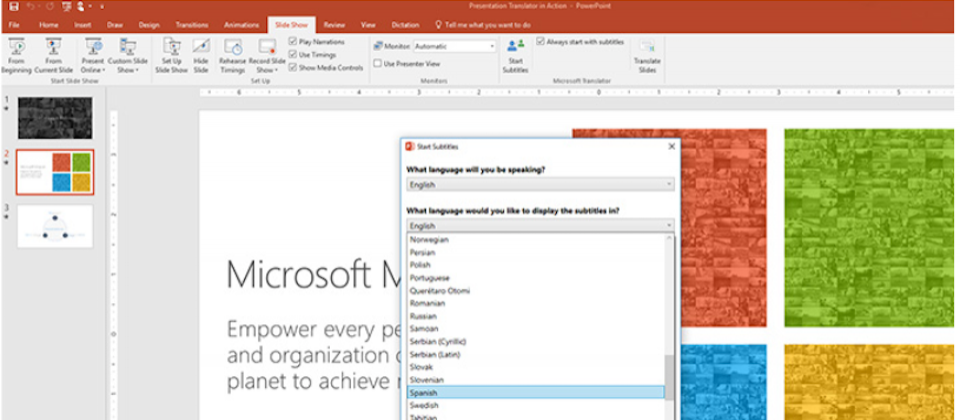This screenshot has width=960, height=420.
Task: Choose Polish in the language list
Action: pyautogui.click(x=536, y=265)
